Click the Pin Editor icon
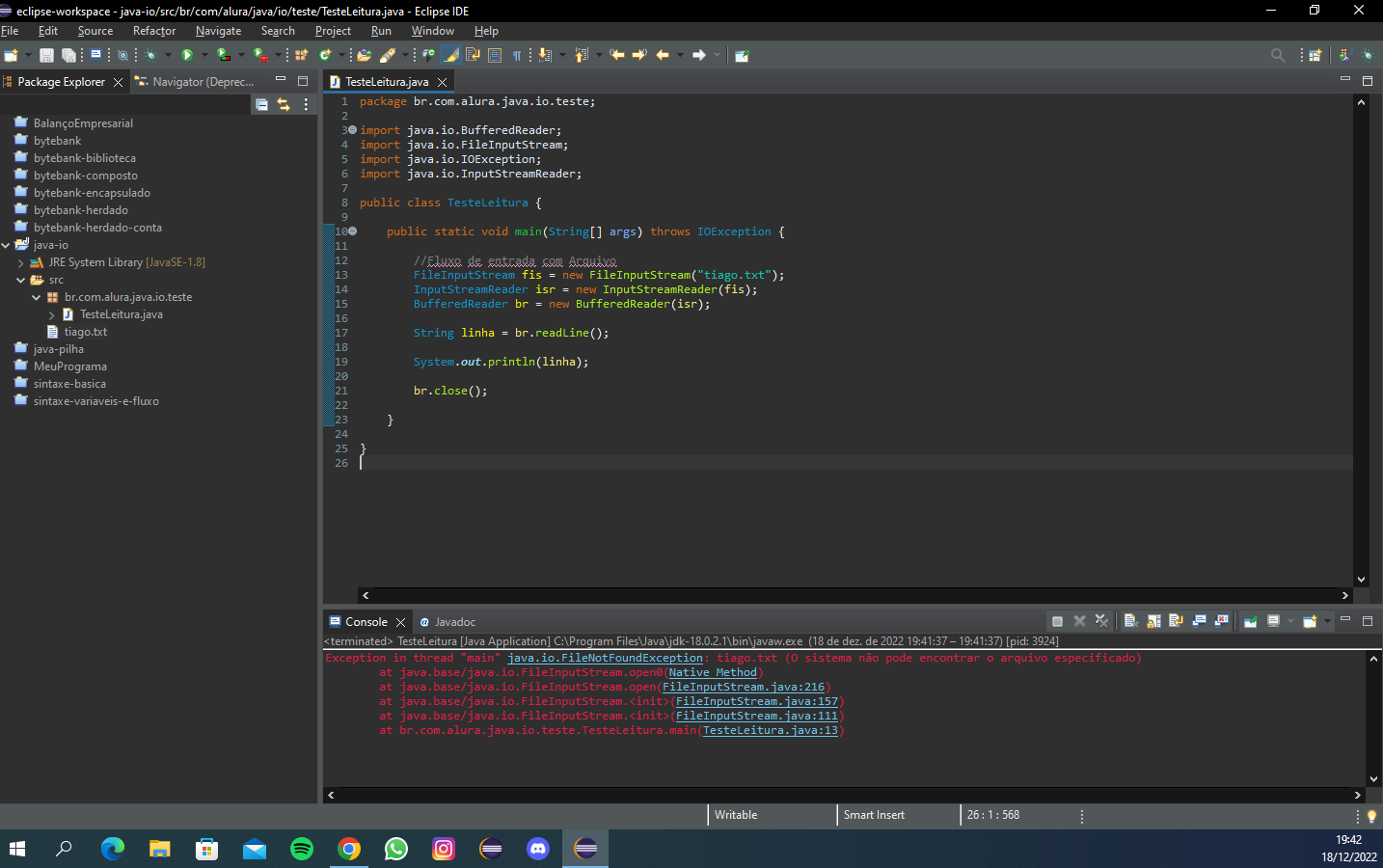1383x868 pixels. point(742,55)
